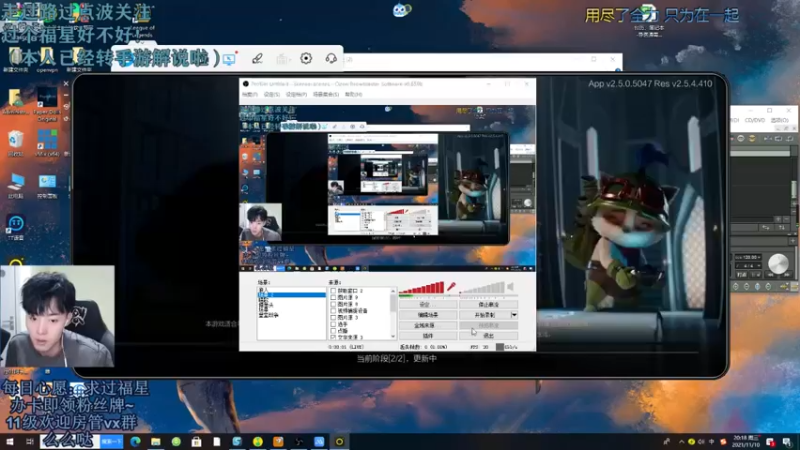
Task: Click the sources list scroll-down arrow
Action: click(x=393, y=337)
